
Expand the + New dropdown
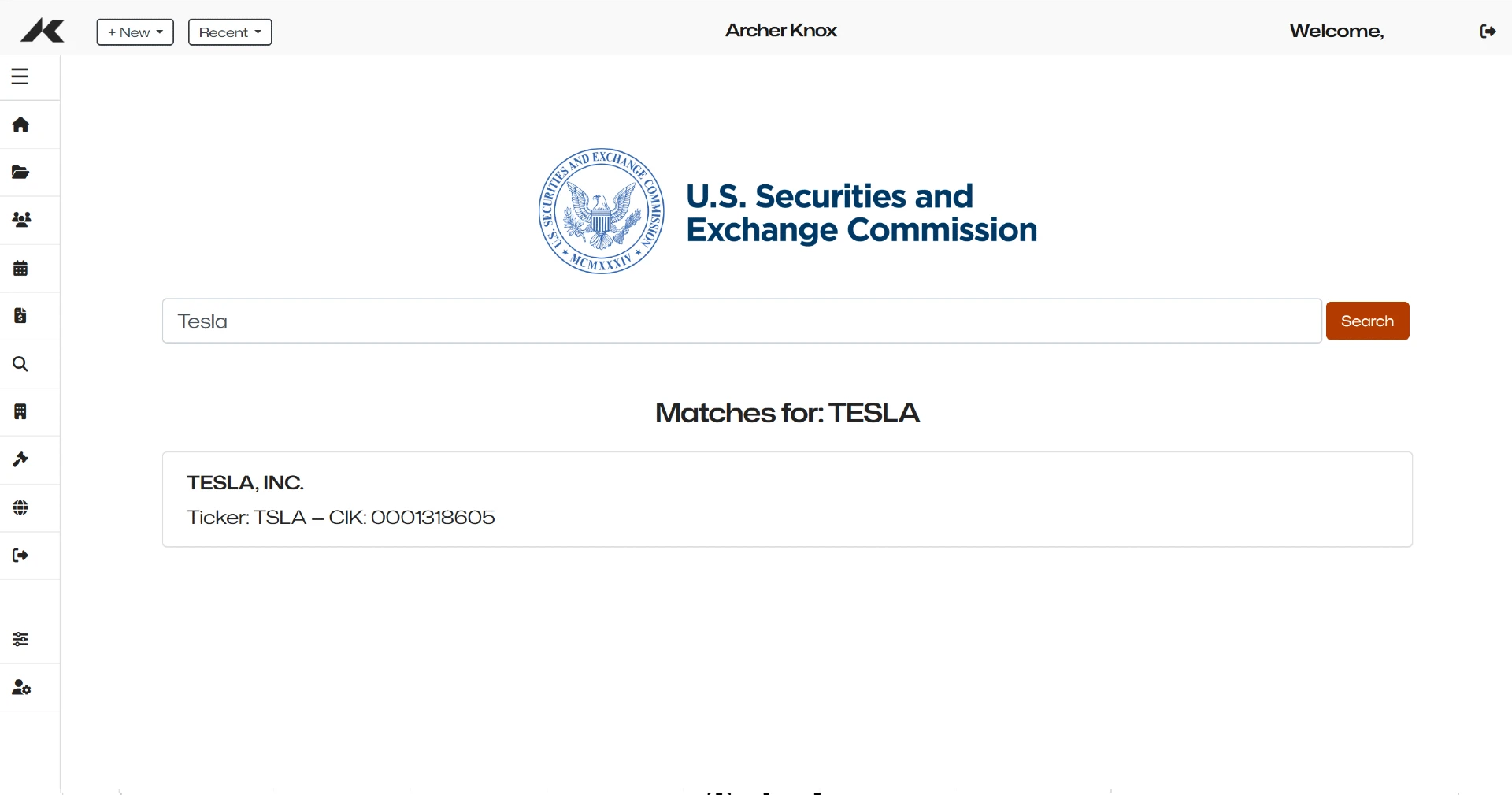point(135,32)
